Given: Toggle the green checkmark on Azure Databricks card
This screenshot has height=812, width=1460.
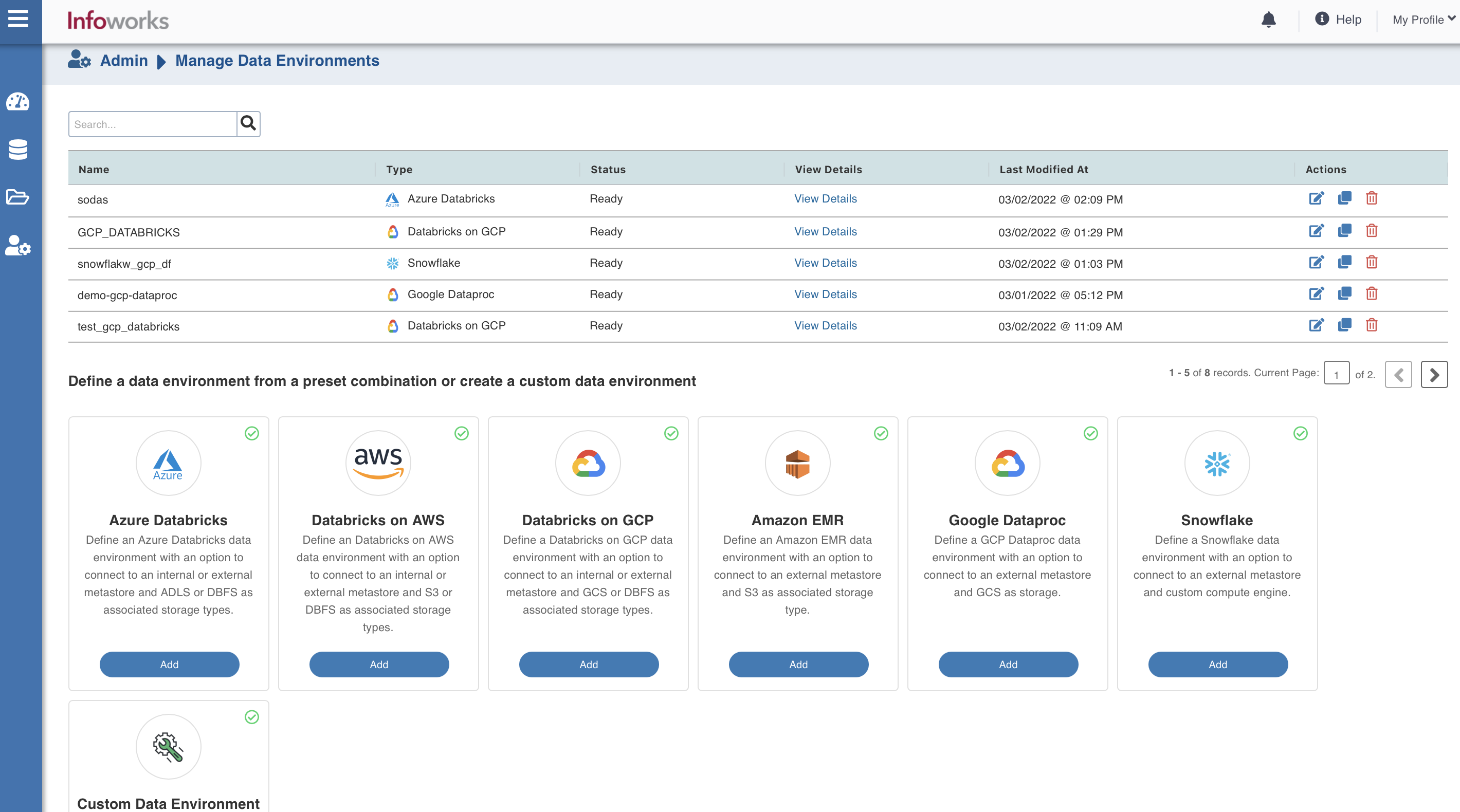Looking at the screenshot, I should click(x=252, y=433).
